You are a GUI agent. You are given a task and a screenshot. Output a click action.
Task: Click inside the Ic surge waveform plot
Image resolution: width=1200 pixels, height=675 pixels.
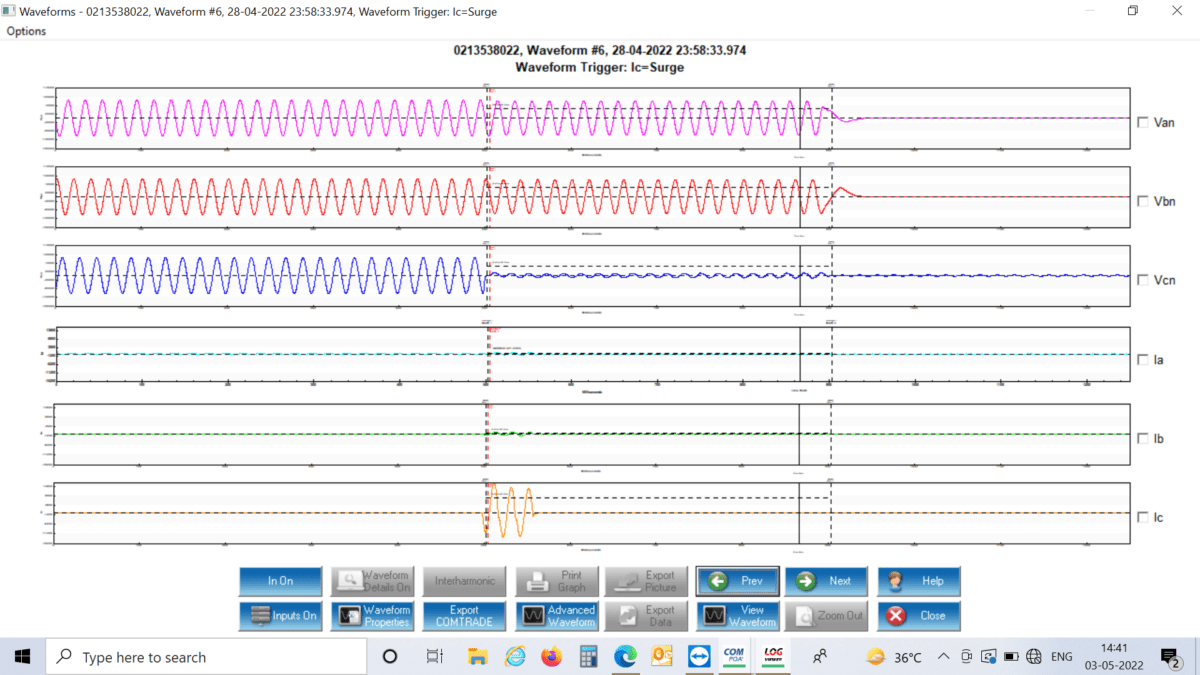point(510,512)
